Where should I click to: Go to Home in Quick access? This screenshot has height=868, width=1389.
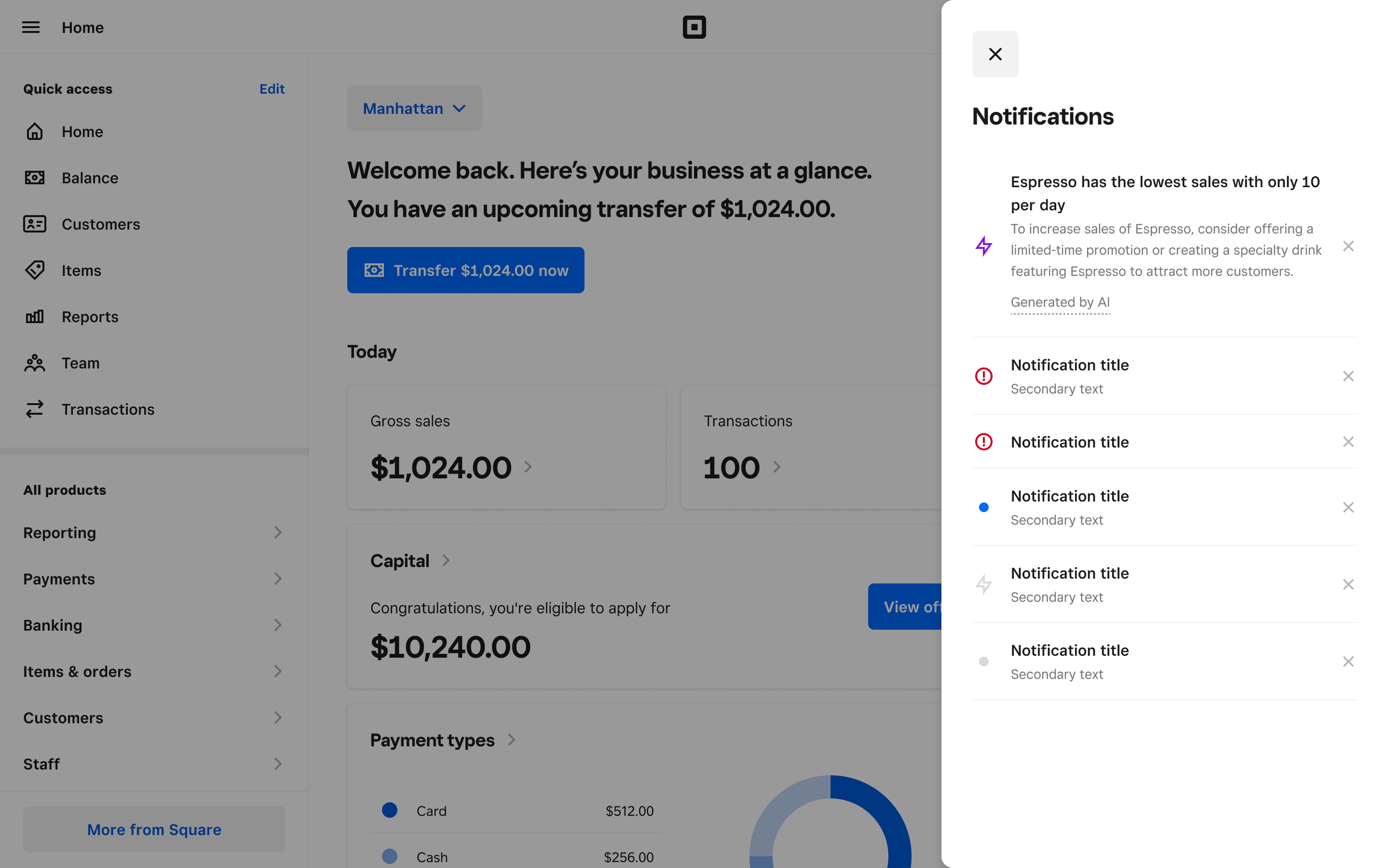click(82, 132)
